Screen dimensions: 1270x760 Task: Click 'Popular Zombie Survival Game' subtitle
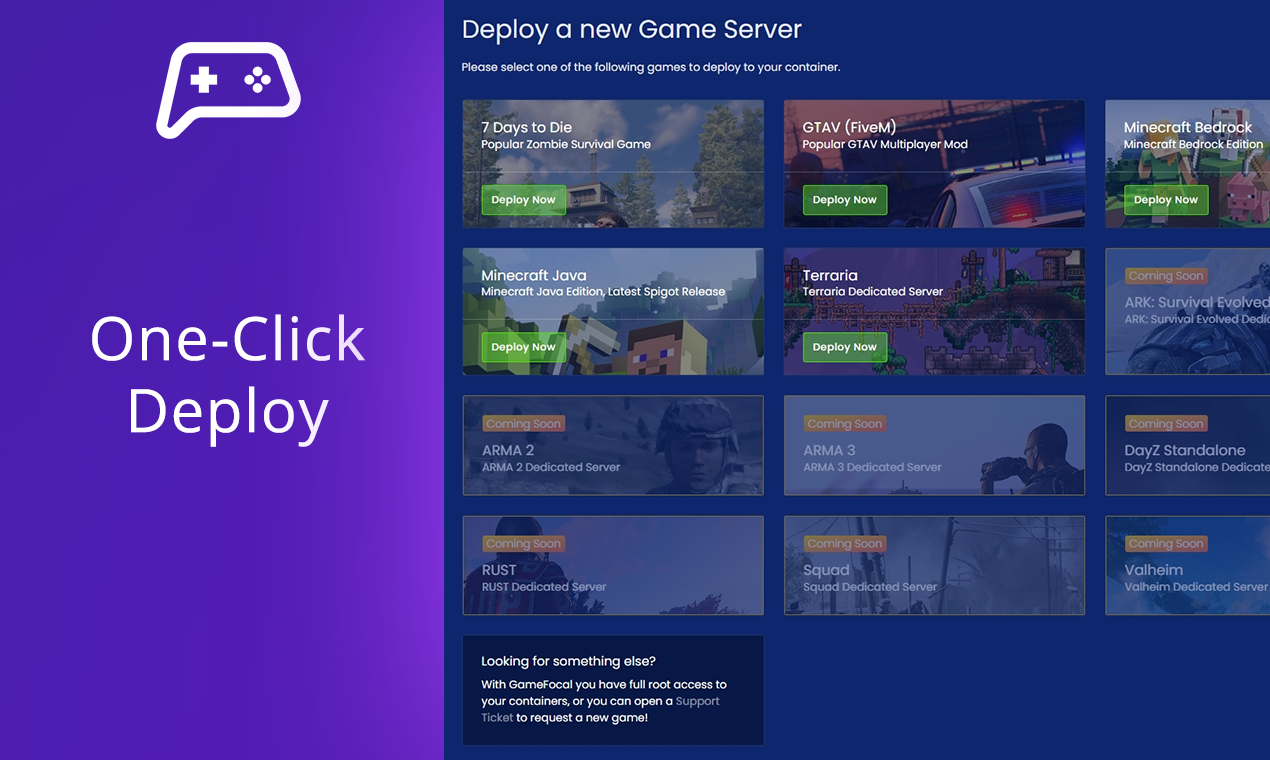click(x=566, y=144)
